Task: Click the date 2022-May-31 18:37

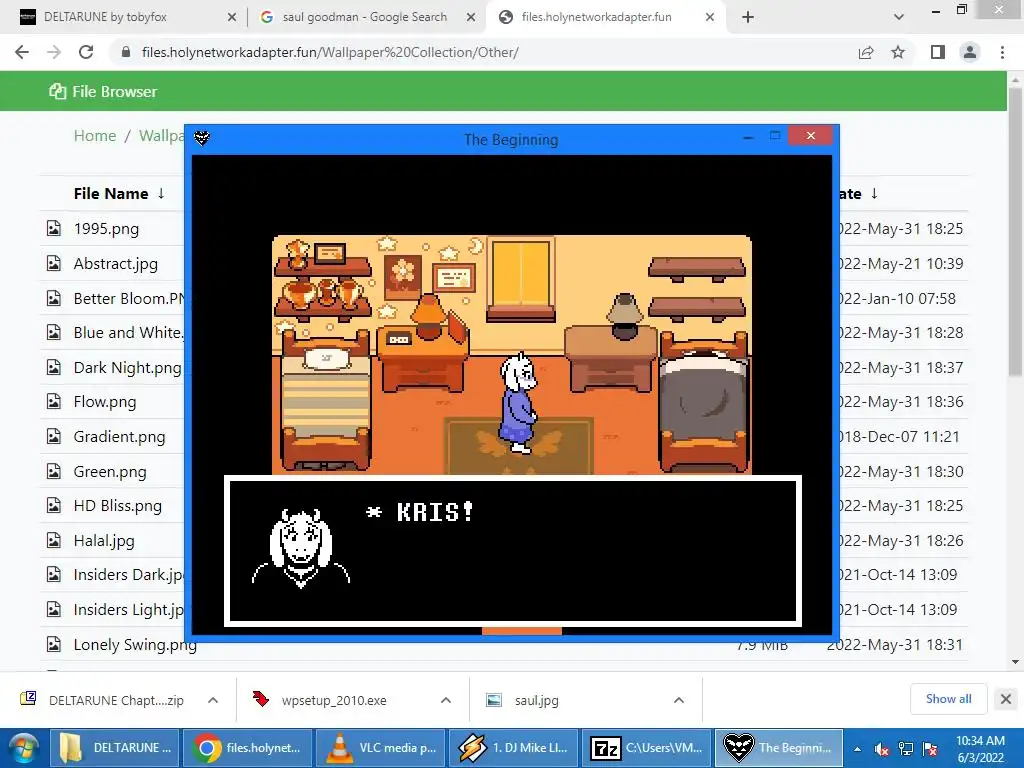Action: point(901,368)
